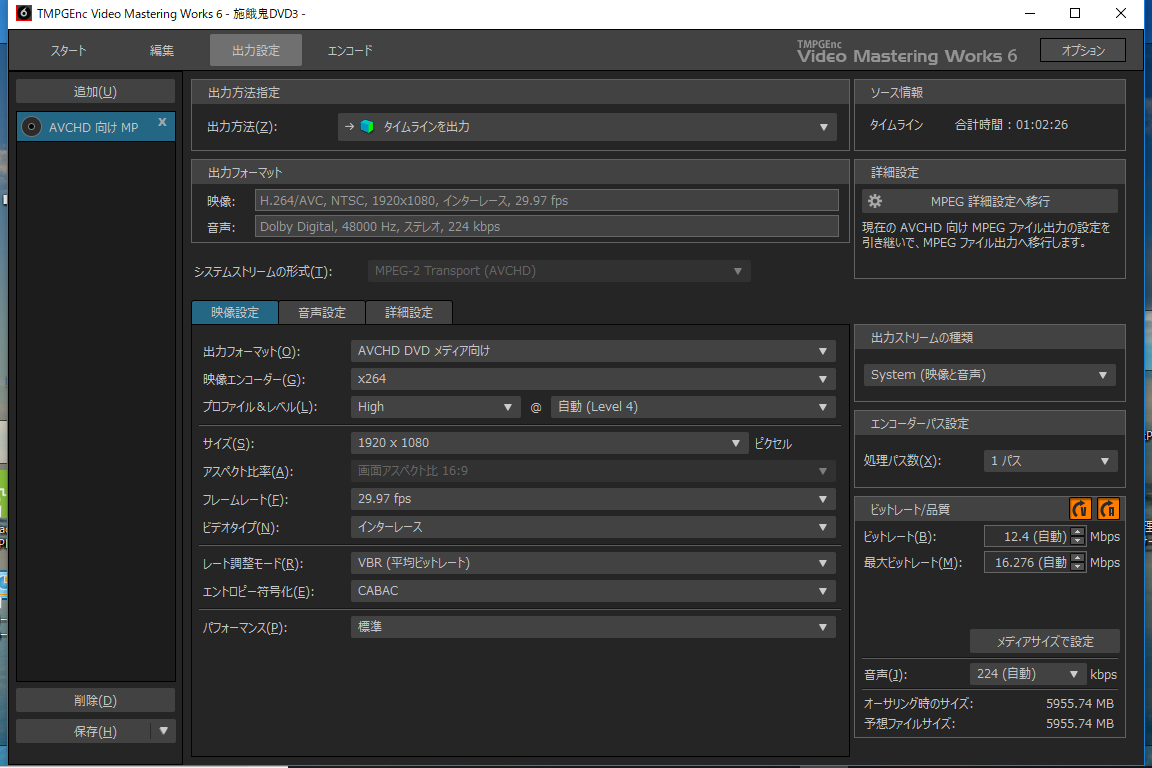1152x768 pixels.
Task: Select the AVCHD 向け MP list item
Action: click(x=96, y=127)
